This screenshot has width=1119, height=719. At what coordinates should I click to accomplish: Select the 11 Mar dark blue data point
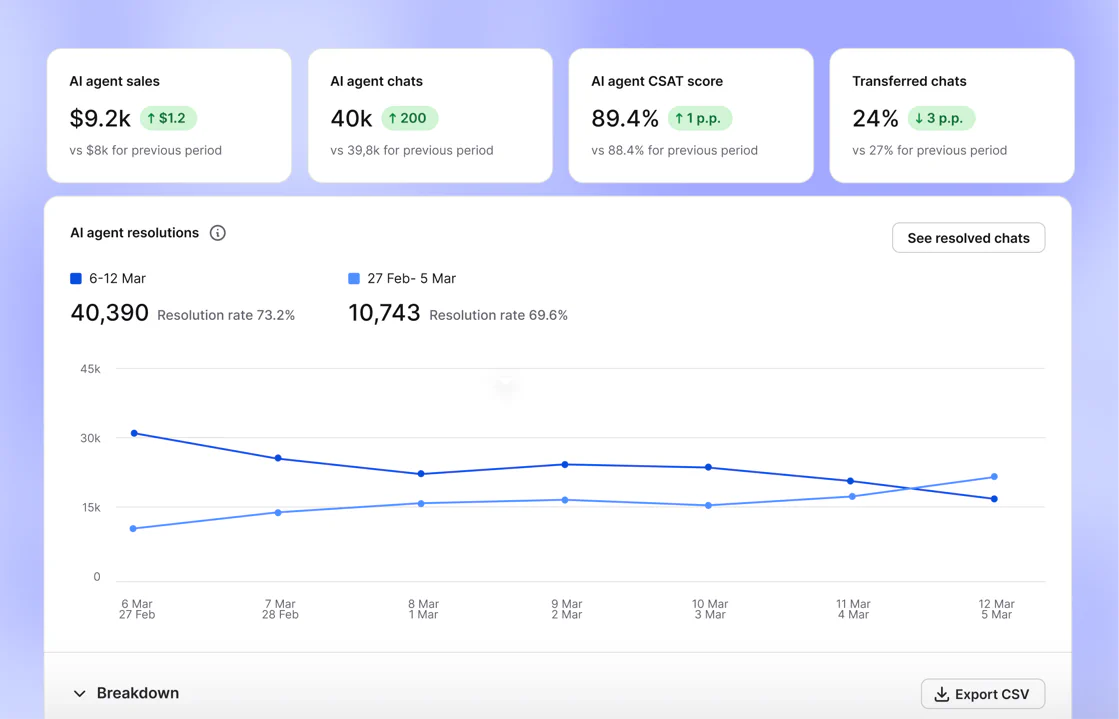click(851, 481)
